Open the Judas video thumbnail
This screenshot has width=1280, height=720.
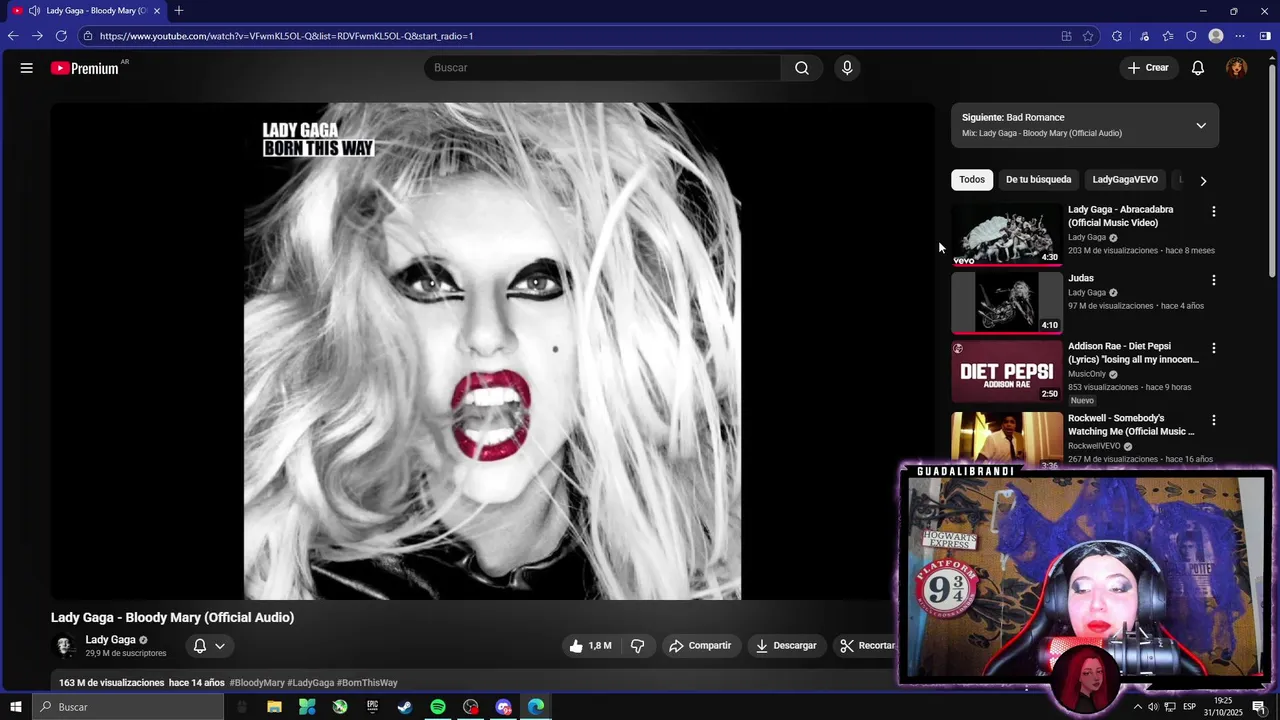[1007, 303]
